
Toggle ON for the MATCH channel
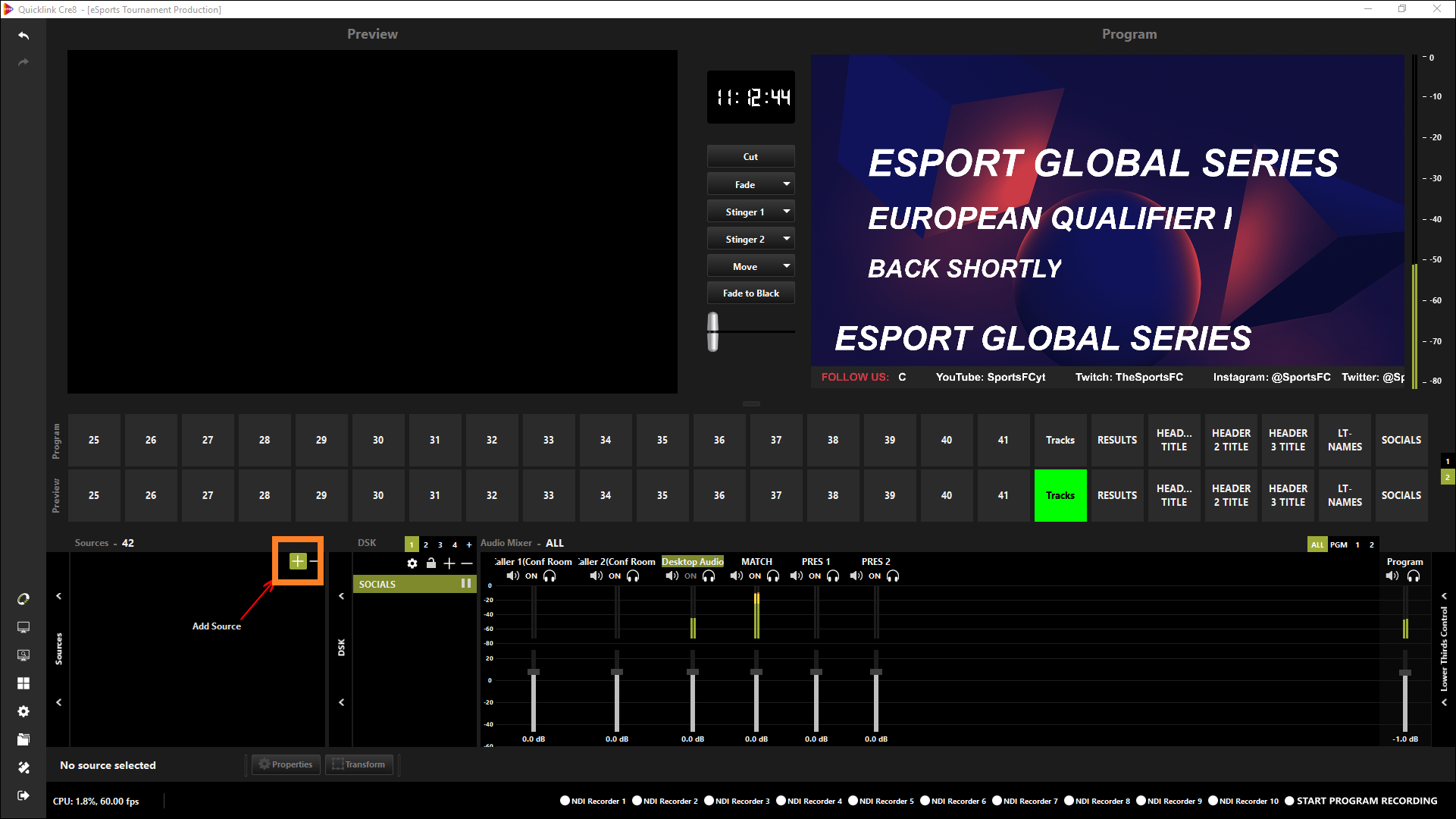tap(755, 576)
